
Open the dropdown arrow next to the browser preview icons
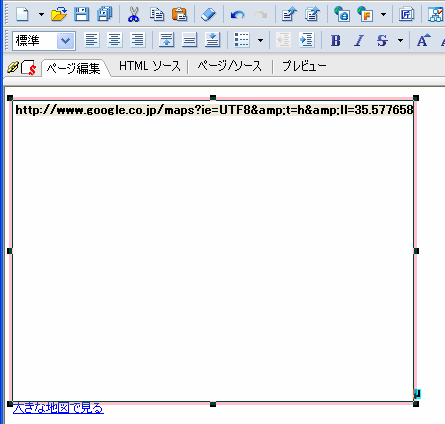[383, 14]
